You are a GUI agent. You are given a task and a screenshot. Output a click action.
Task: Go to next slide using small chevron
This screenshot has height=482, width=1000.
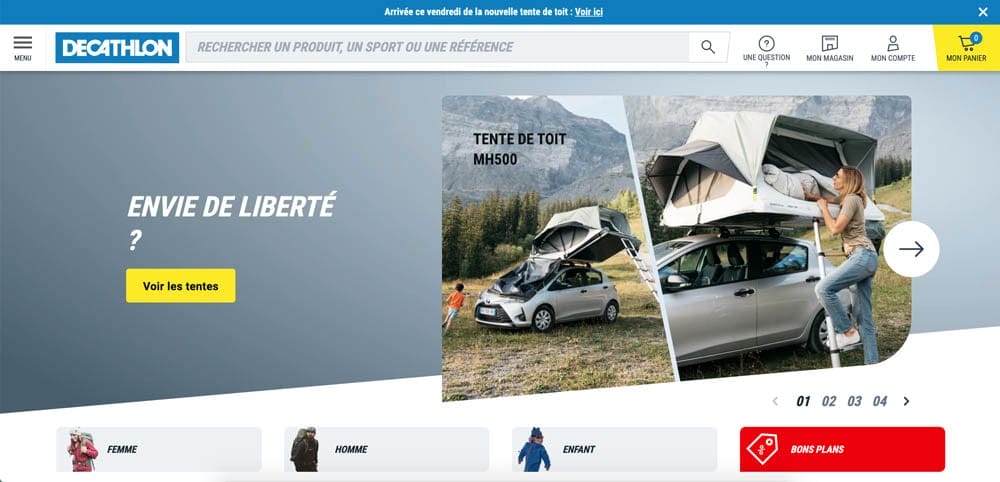click(906, 401)
